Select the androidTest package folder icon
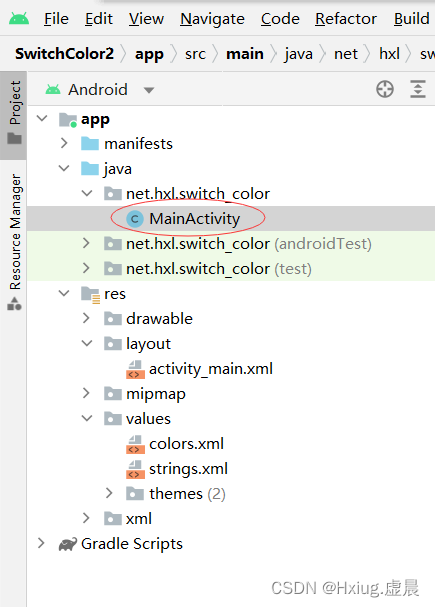Viewport: 435px width, 607px height. tap(113, 243)
